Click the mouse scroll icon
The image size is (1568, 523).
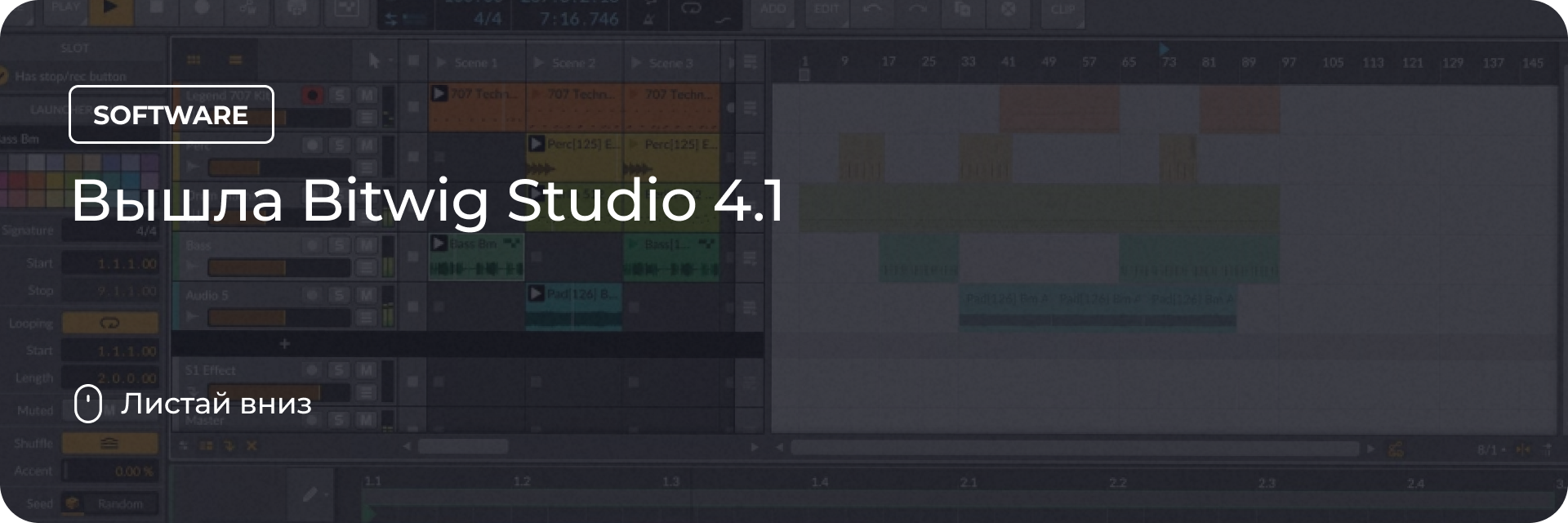click(x=87, y=404)
